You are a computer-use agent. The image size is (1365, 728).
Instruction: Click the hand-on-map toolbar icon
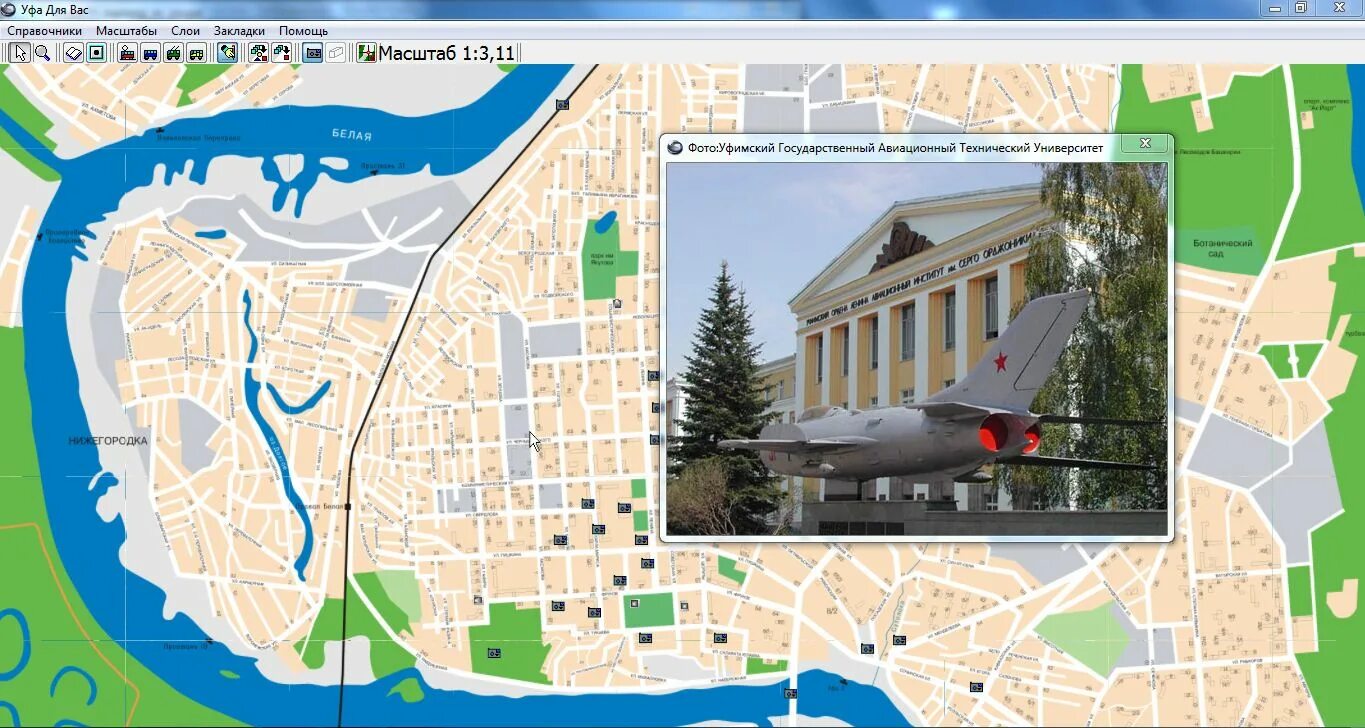227,53
